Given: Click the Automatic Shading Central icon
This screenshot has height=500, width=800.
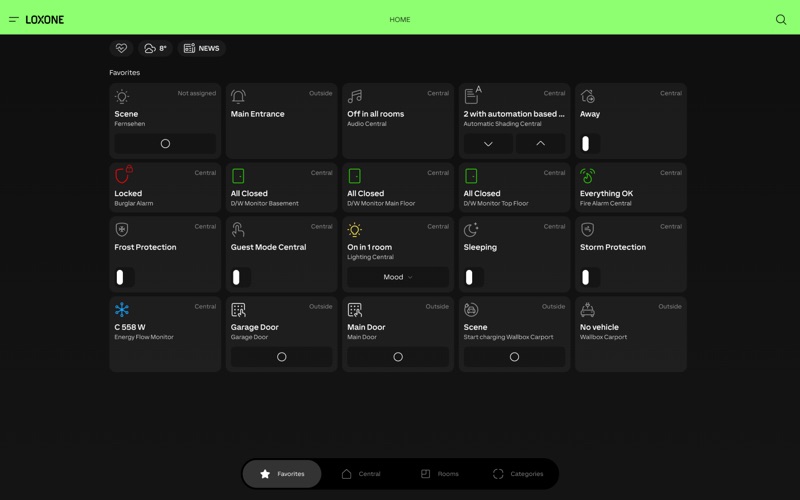Looking at the screenshot, I should (x=472, y=95).
